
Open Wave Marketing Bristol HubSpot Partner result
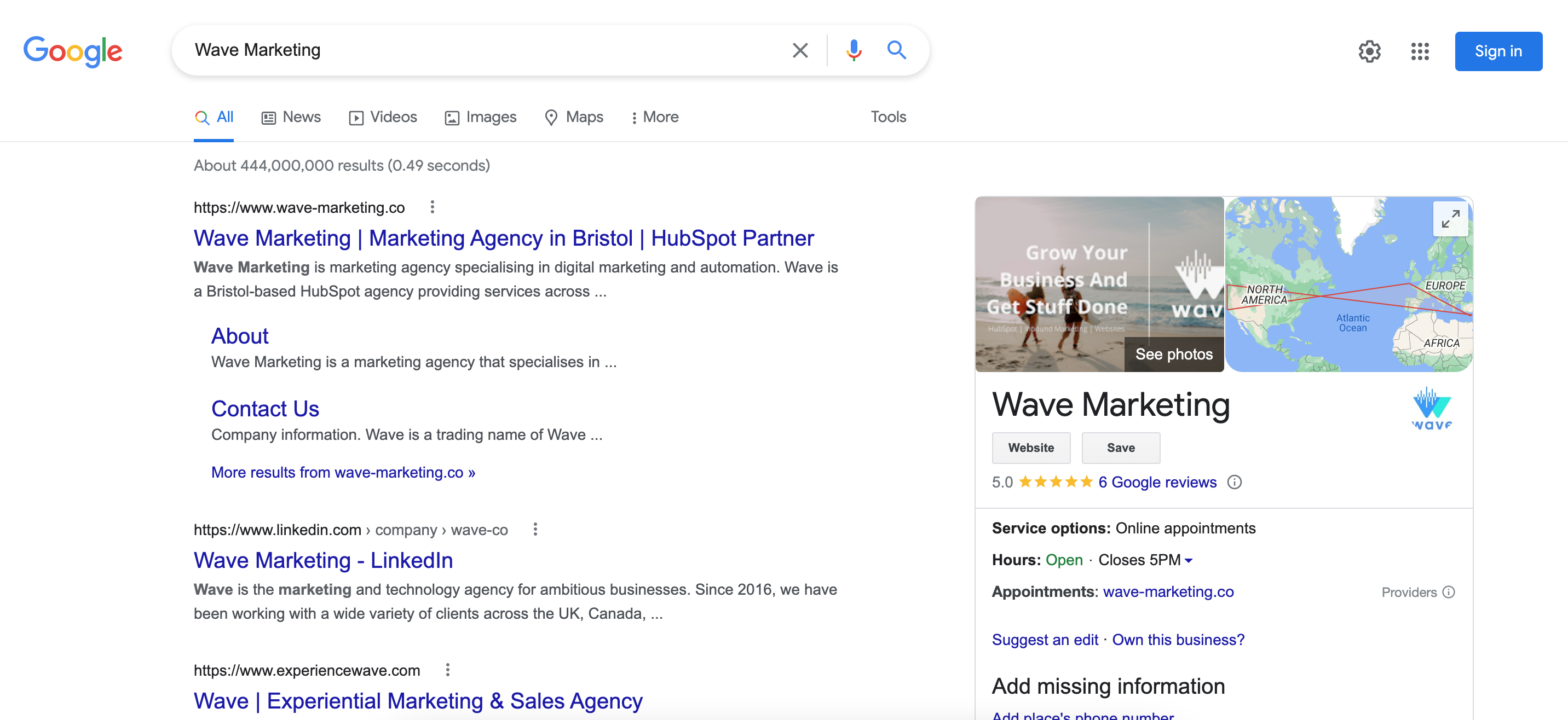click(x=503, y=239)
